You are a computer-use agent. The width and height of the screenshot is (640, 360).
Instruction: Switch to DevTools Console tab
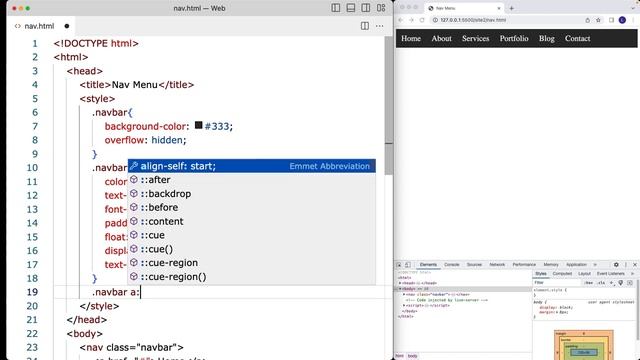(x=451, y=264)
